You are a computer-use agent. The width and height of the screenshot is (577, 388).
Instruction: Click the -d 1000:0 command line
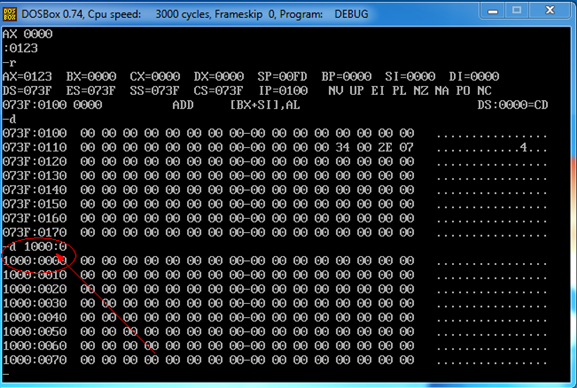(x=35, y=247)
